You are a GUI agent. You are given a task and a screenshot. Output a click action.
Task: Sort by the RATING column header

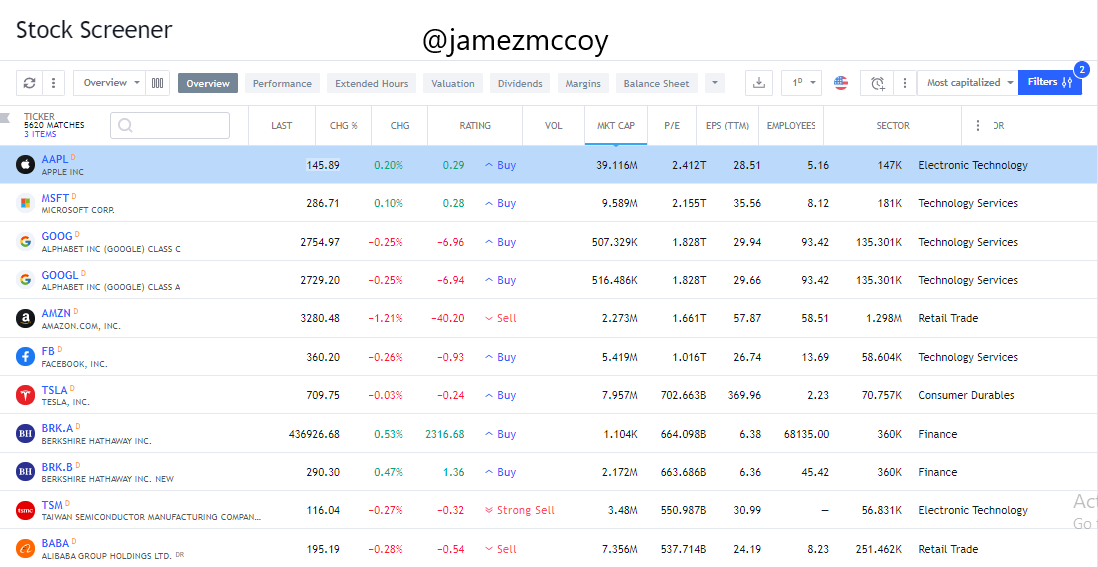point(475,126)
